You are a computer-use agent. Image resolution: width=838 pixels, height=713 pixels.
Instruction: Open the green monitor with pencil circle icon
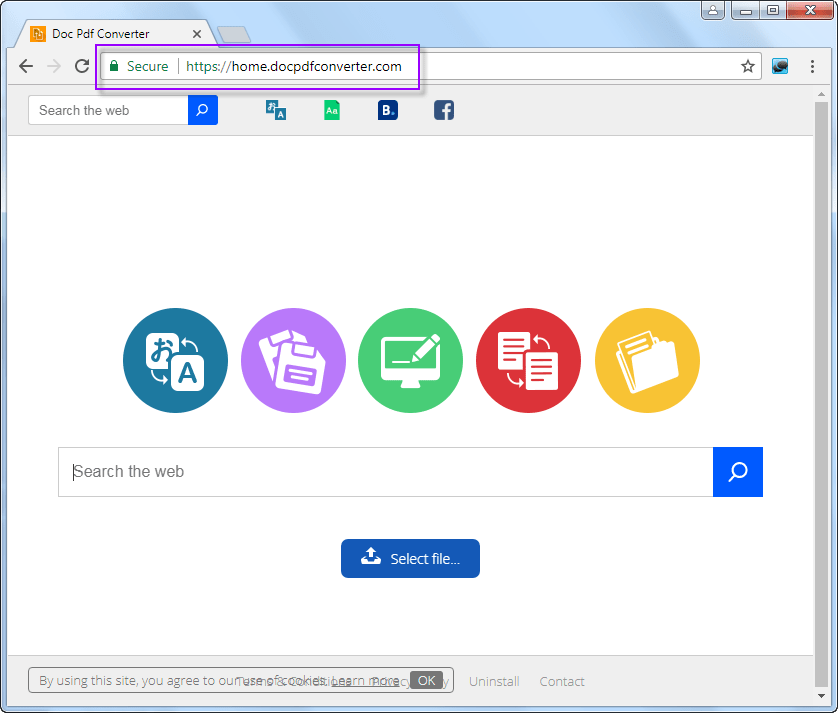coord(410,360)
